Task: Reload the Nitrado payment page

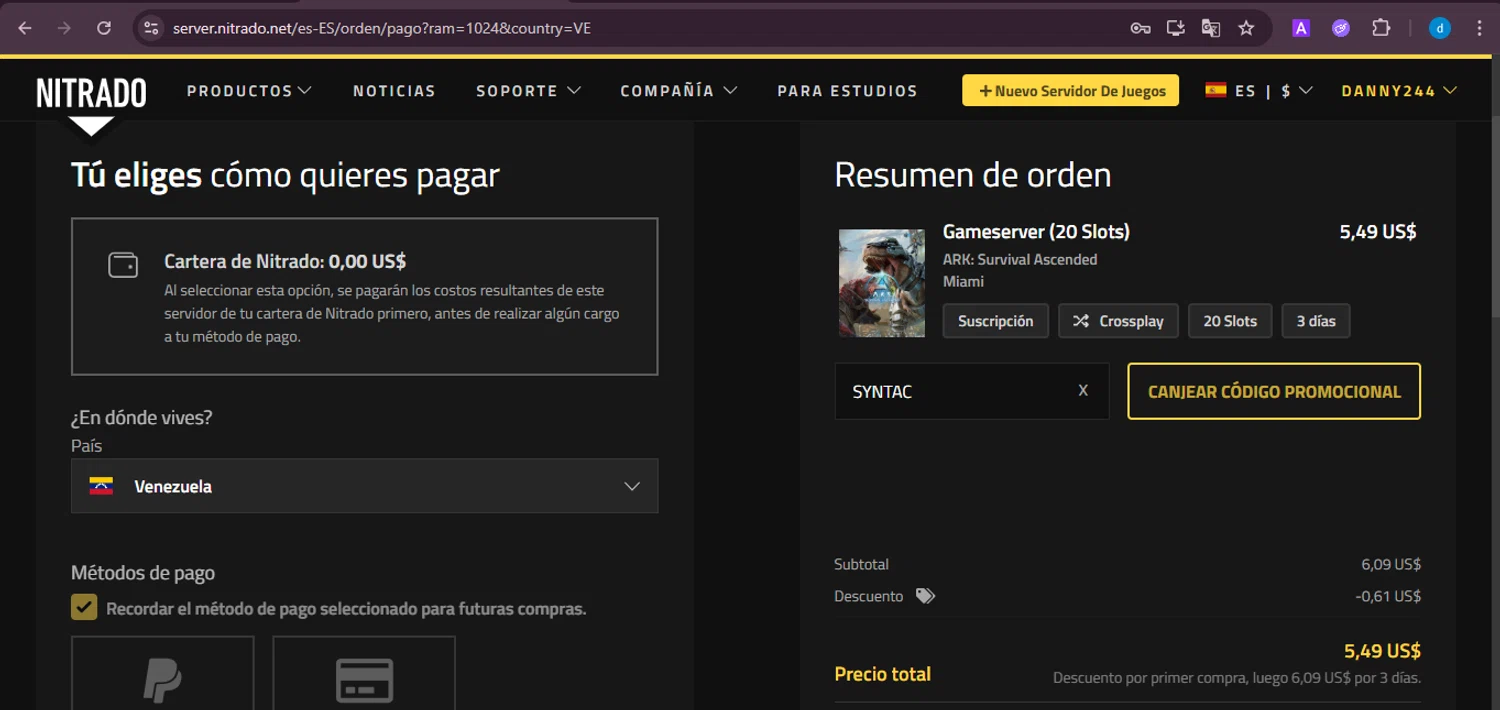Action: pos(103,28)
